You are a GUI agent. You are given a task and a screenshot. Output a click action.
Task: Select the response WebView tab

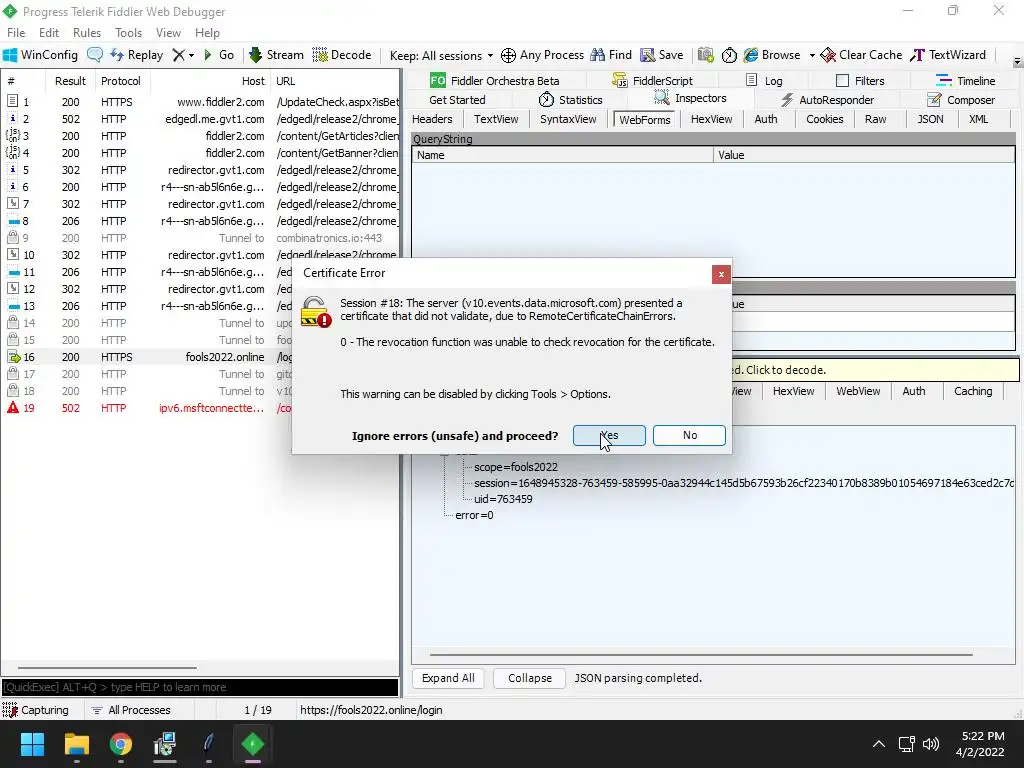tap(858, 391)
